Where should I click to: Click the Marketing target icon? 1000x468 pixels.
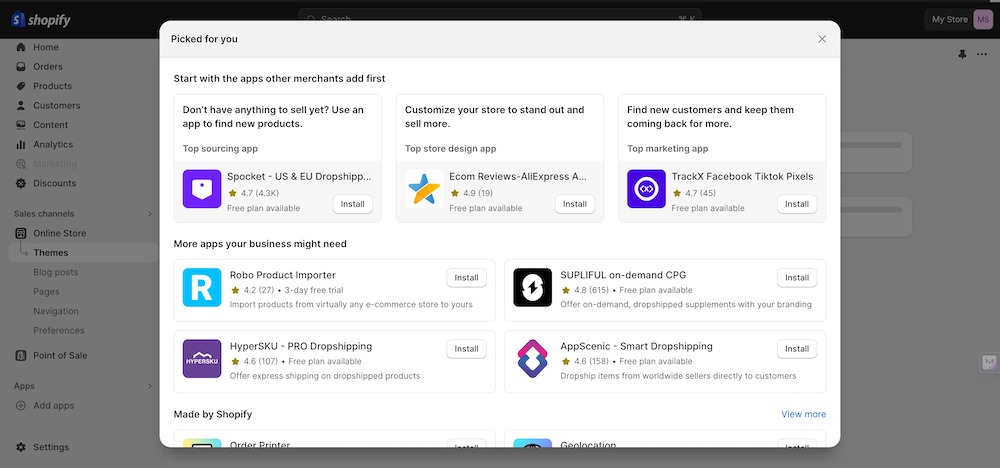coord(21,164)
